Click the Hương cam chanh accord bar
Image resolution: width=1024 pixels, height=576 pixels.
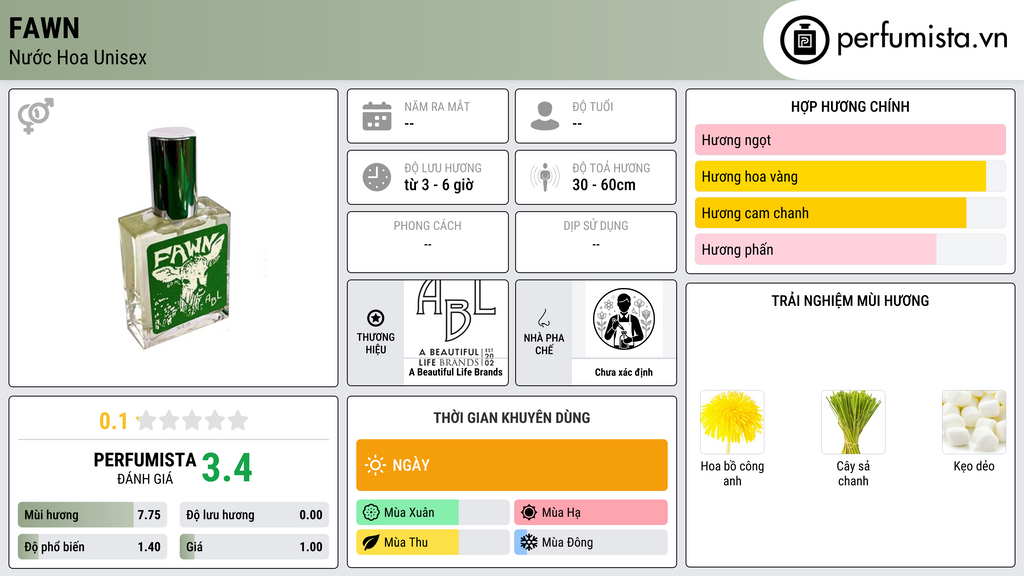tap(850, 213)
